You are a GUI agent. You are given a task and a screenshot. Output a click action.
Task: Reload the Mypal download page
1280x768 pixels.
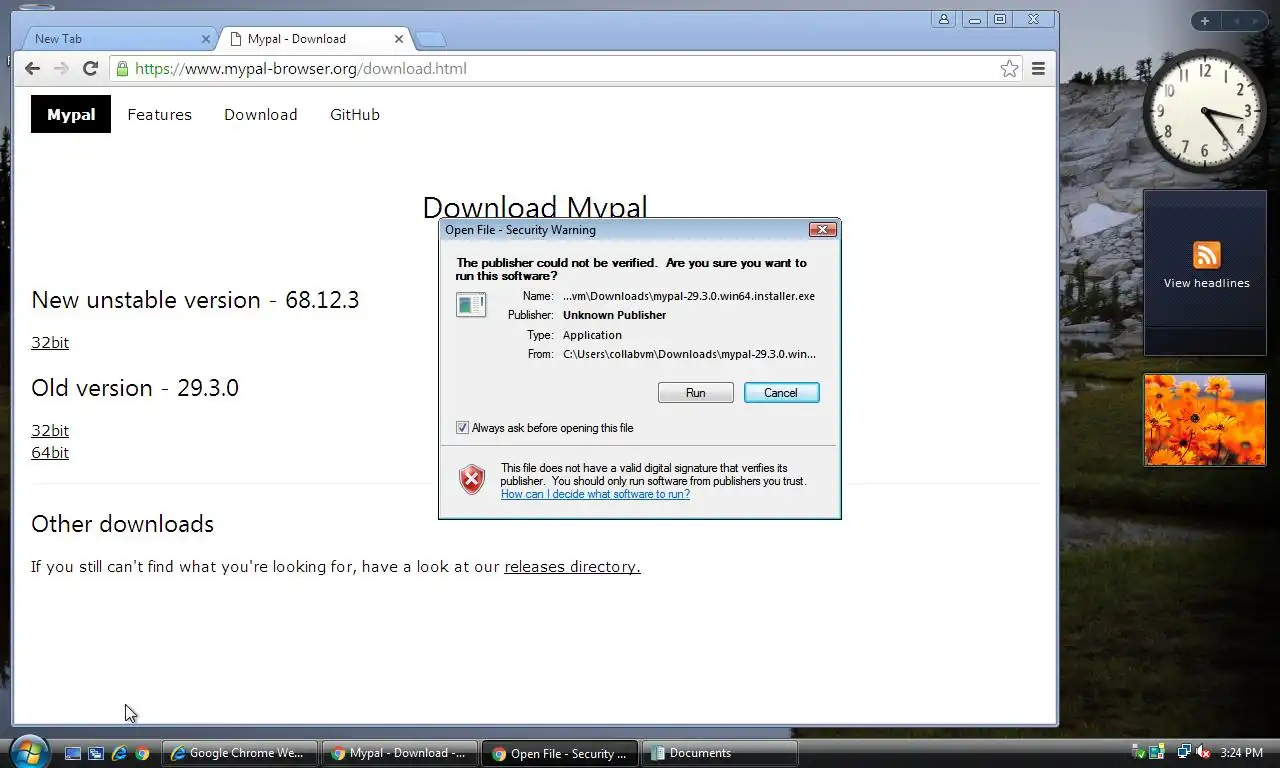click(90, 68)
